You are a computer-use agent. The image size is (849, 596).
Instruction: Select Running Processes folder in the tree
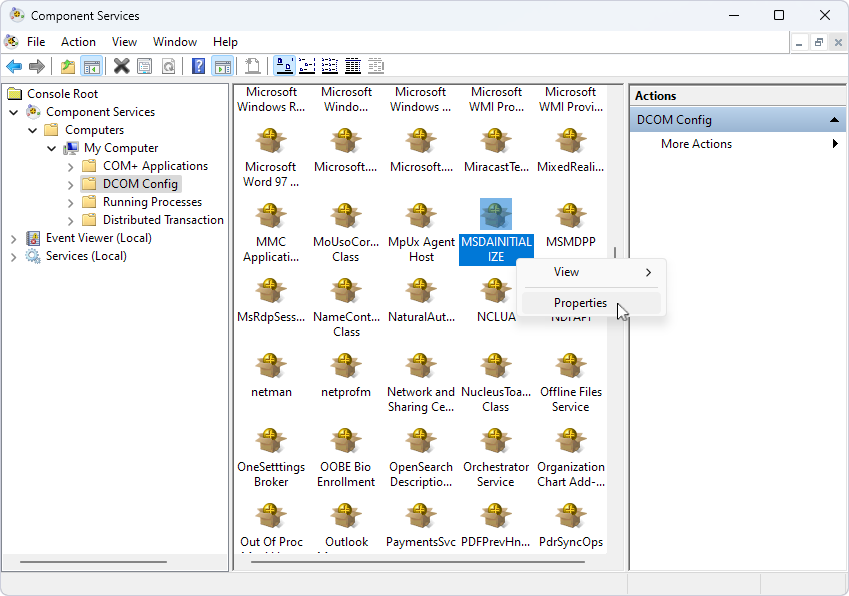click(x=152, y=202)
